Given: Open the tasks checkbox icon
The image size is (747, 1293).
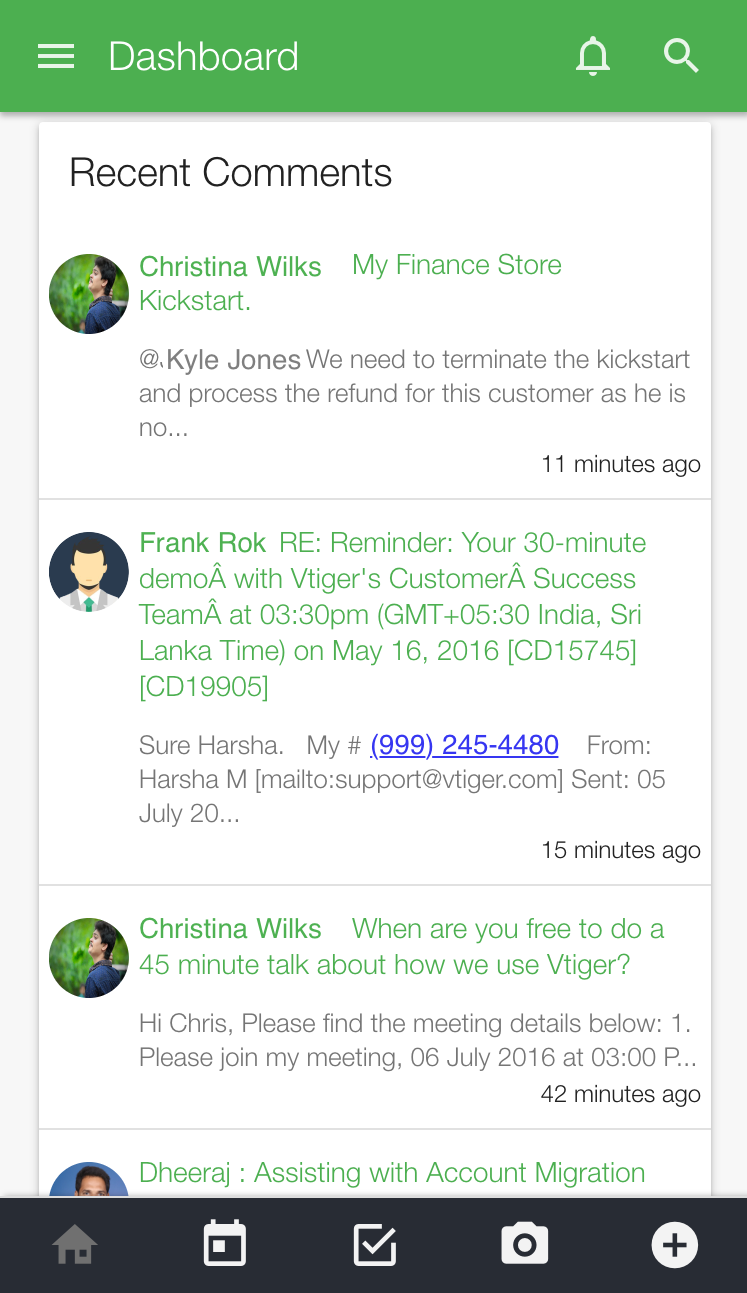Looking at the screenshot, I should 375,1246.
